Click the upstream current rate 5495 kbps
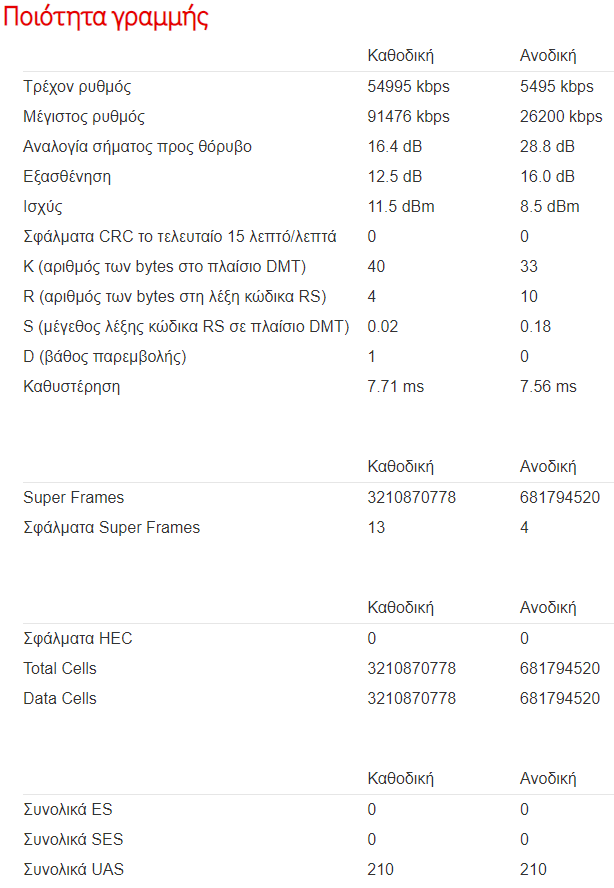This screenshot has width=614, height=888. (x=557, y=86)
